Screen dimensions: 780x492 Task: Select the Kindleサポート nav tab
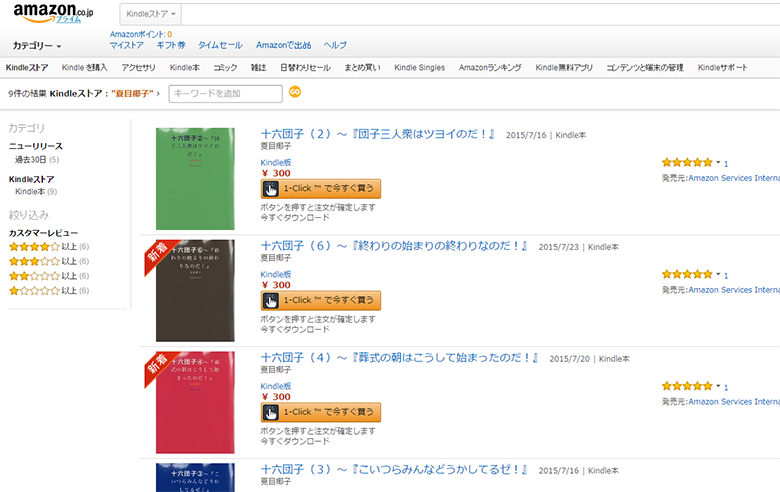coord(722,68)
